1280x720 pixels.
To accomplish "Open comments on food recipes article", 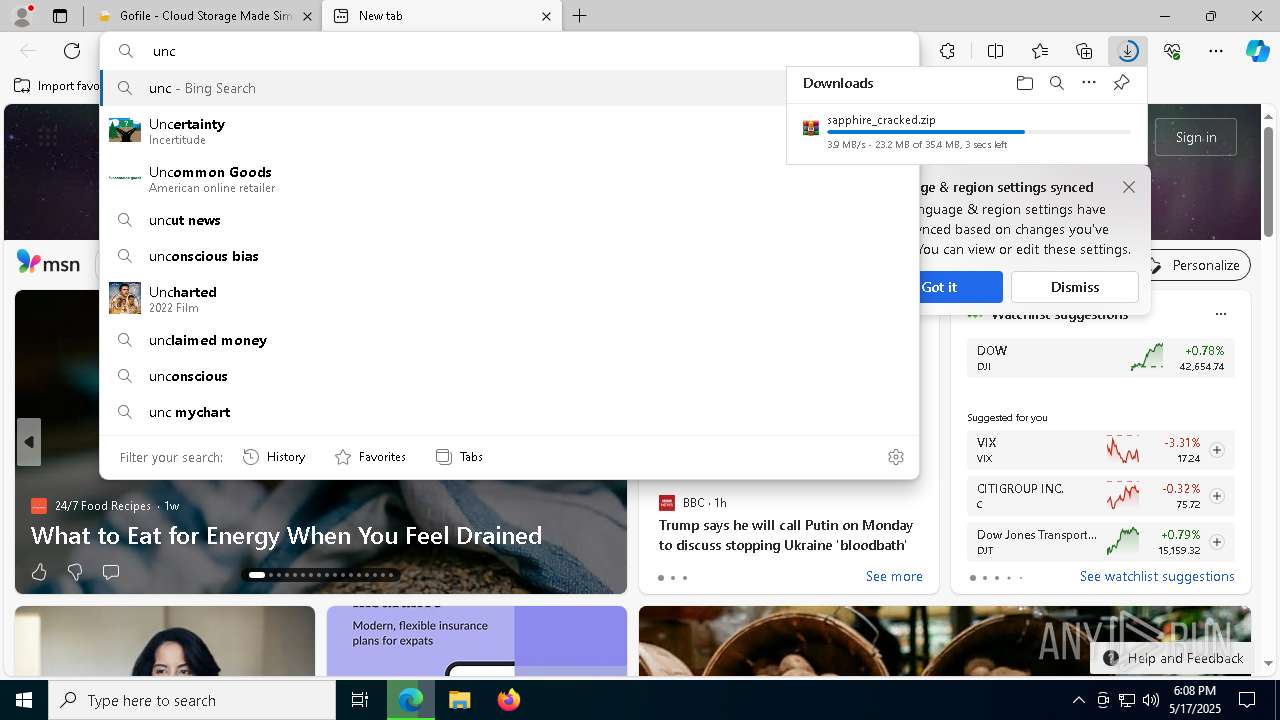I will (x=111, y=572).
